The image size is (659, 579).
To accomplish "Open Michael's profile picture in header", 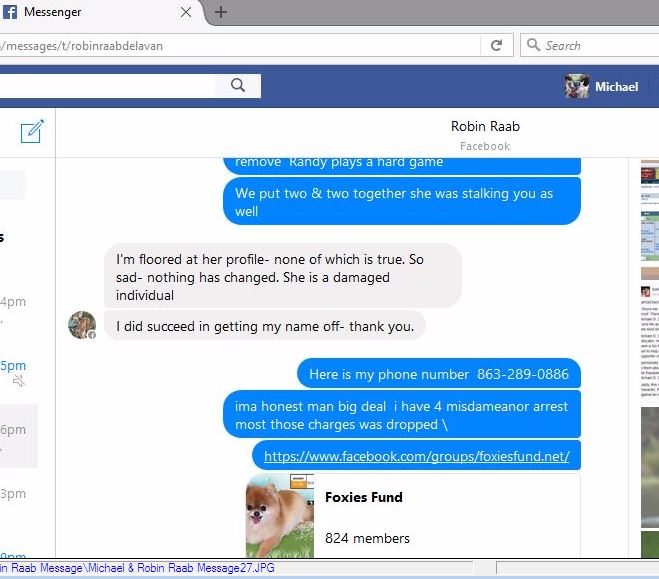I will tap(577, 86).
